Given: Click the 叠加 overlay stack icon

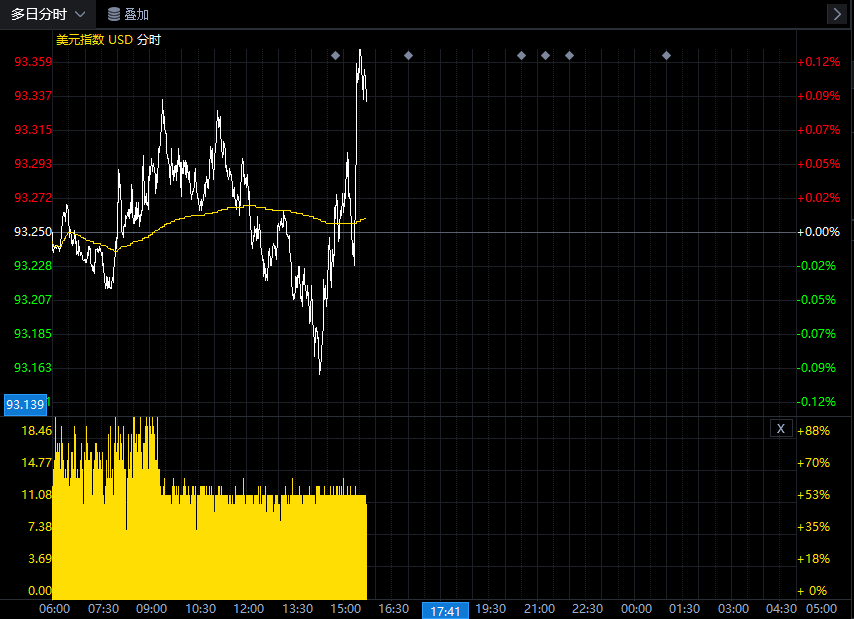Looking at the screenshot, I should tap(114, 14).
